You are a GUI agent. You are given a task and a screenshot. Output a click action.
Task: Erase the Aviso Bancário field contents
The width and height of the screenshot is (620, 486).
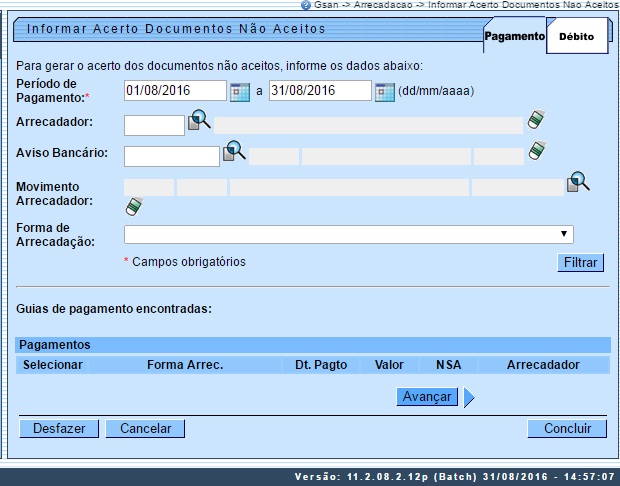(x=537, y=152)
